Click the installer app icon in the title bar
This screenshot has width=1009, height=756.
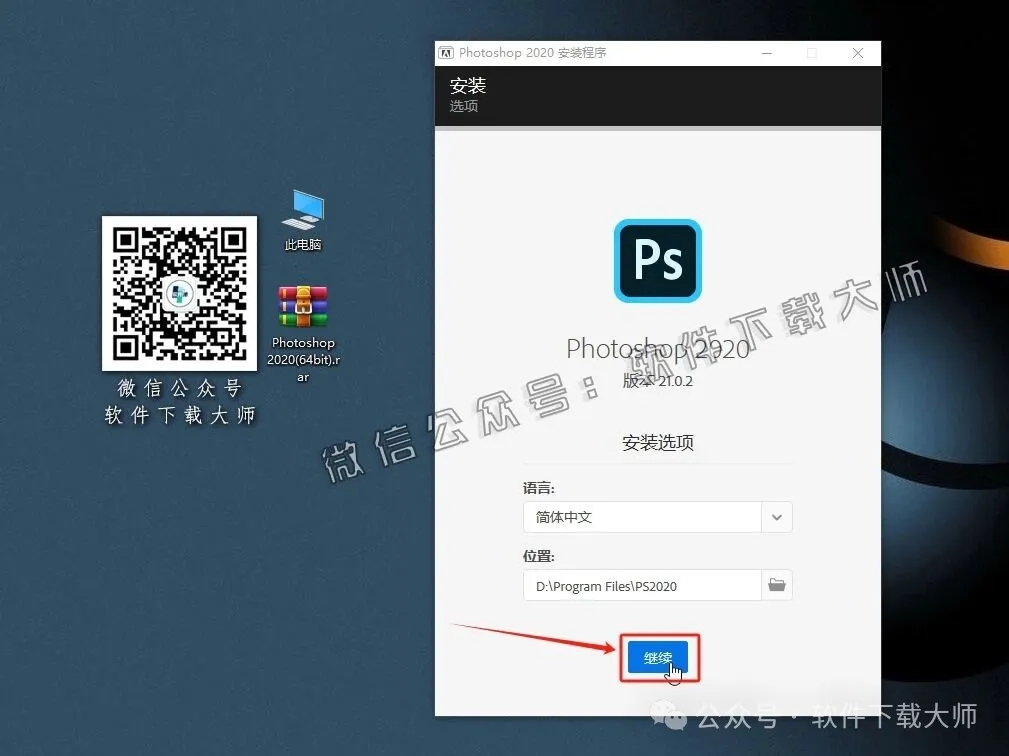[x=445, y=53]
